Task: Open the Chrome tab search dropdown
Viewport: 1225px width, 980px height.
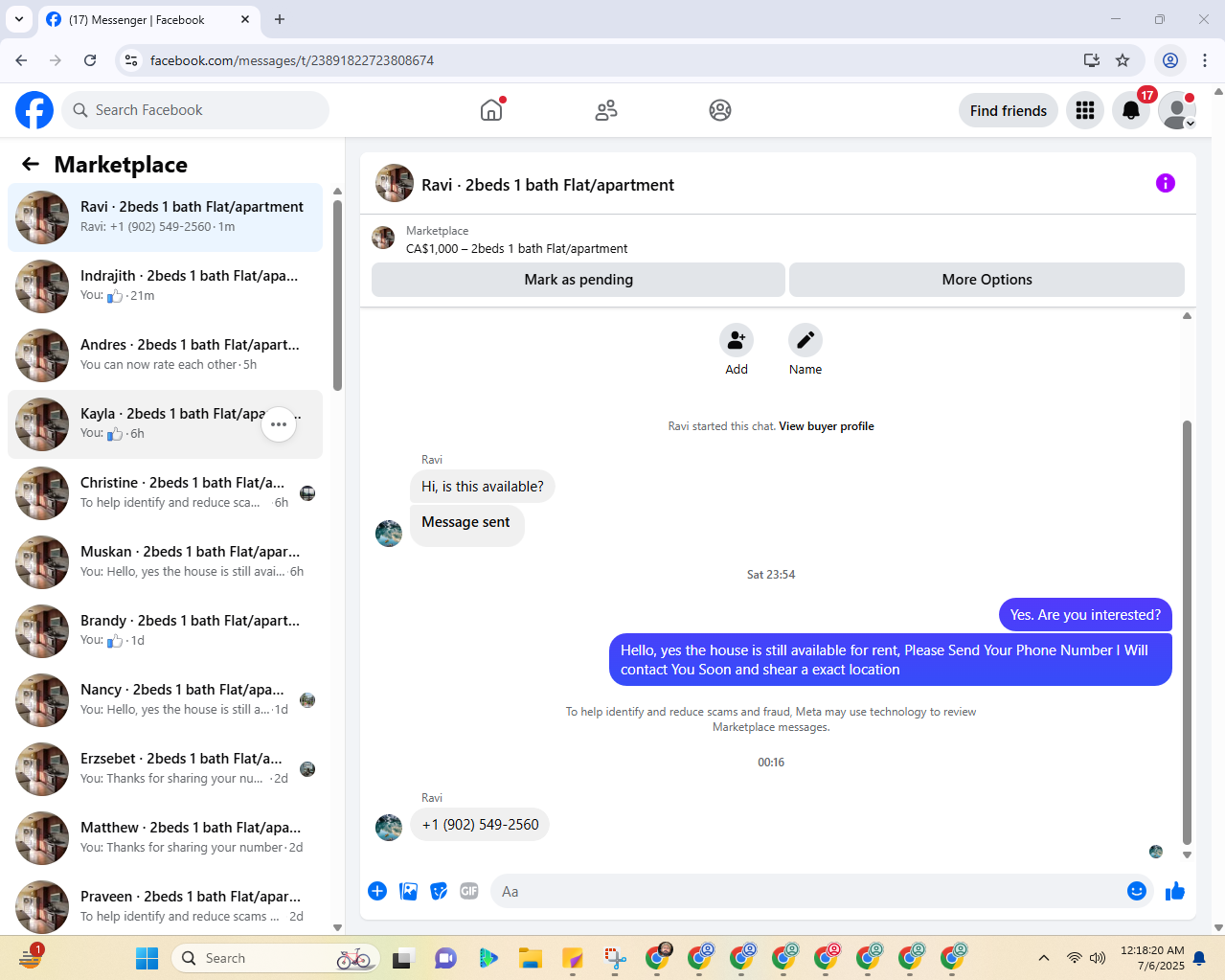Action: [x=18, y=19]
